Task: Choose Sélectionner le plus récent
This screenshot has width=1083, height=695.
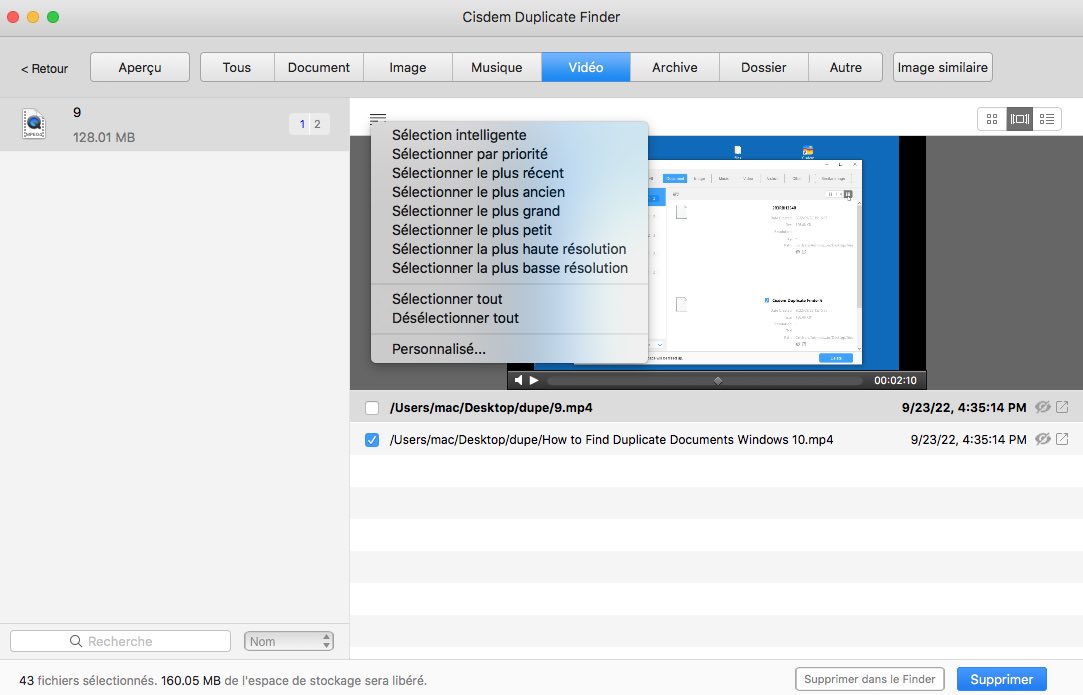Action: click(478, 173)
